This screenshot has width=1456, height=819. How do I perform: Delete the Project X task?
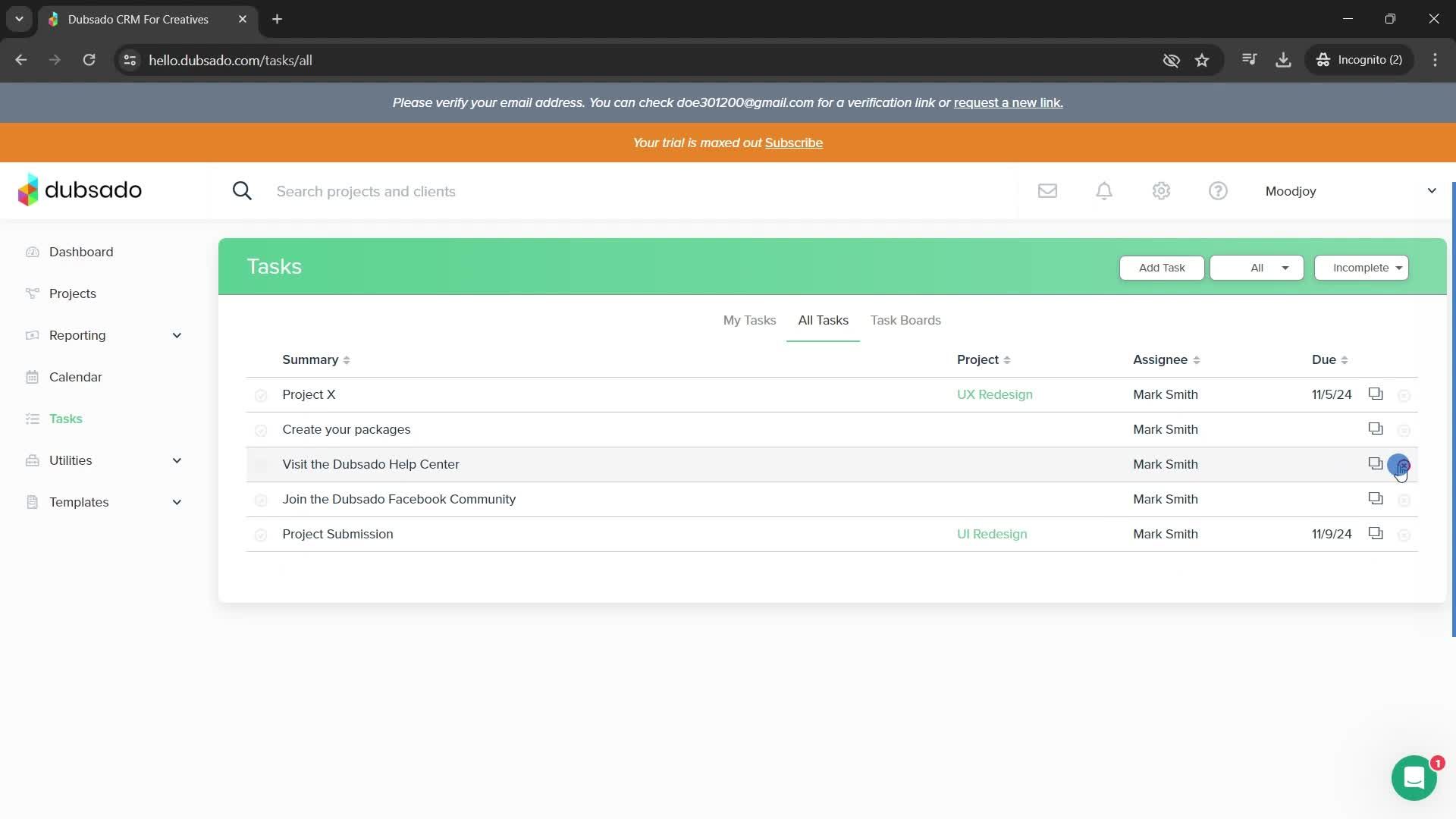[1404, 395]
